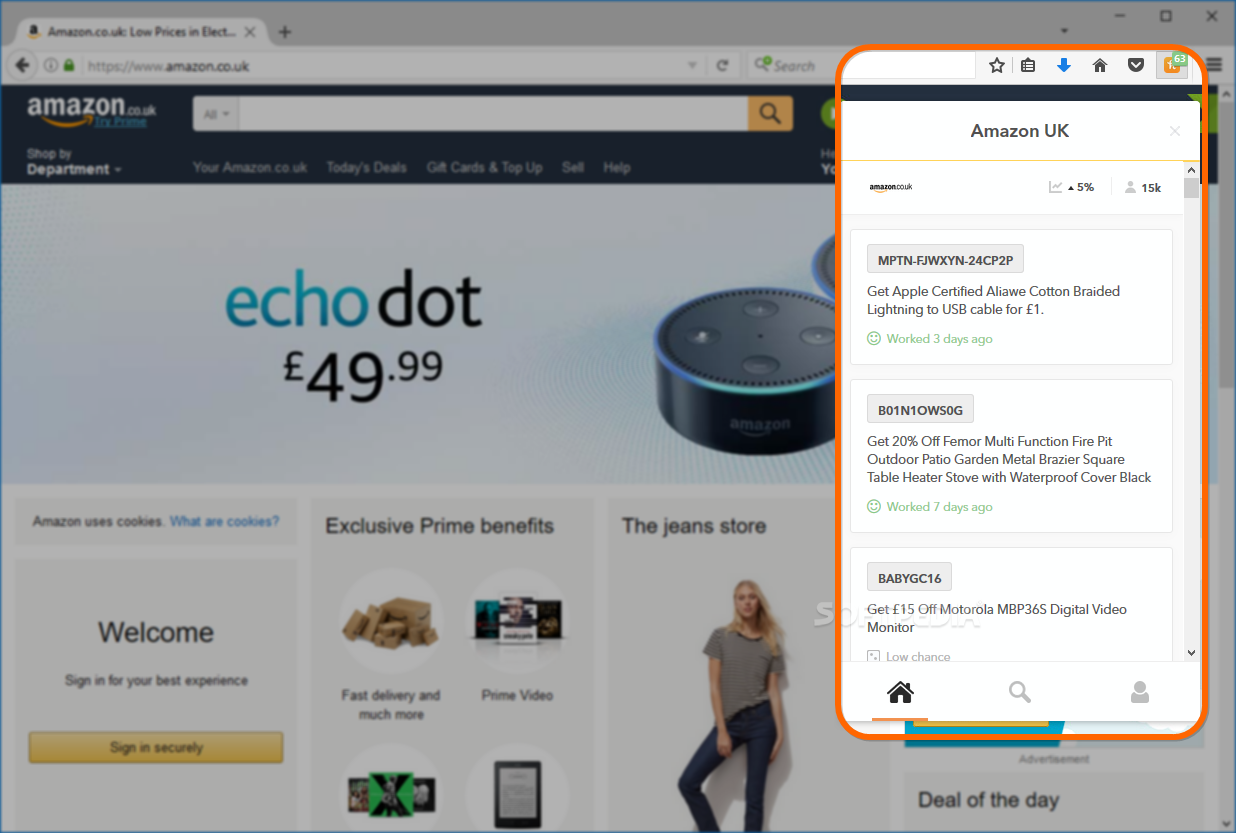Open the Home tab in coupon popup
The width and height of the screenshot is (1236, 833).
tap(900, 692)
